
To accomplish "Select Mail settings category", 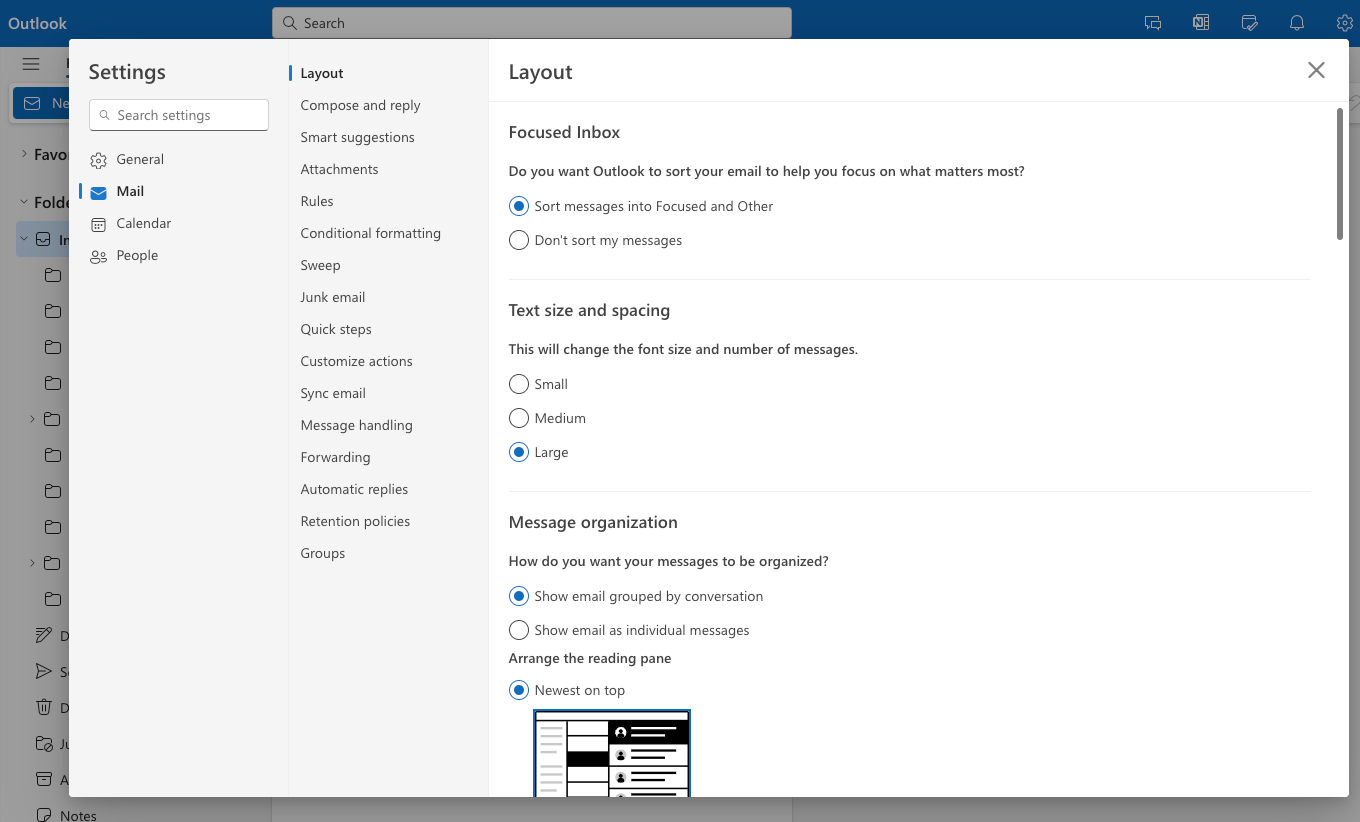I will 130,191.
